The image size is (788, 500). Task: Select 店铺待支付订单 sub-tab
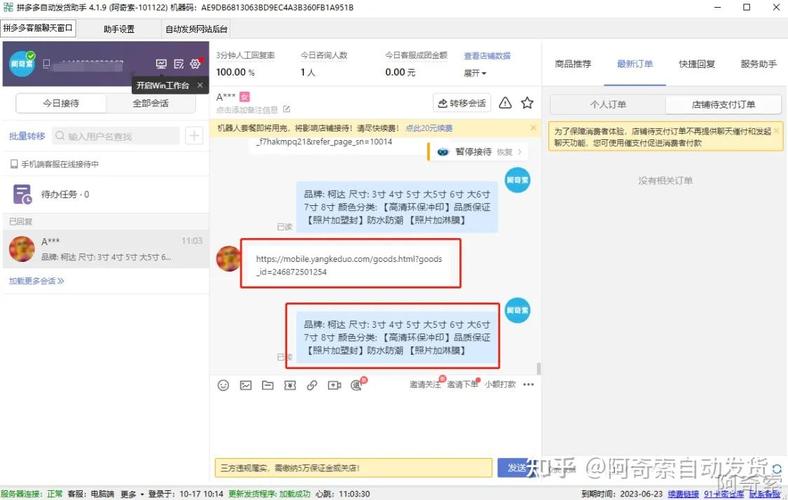pyautogui.click(x=724, y=105)
